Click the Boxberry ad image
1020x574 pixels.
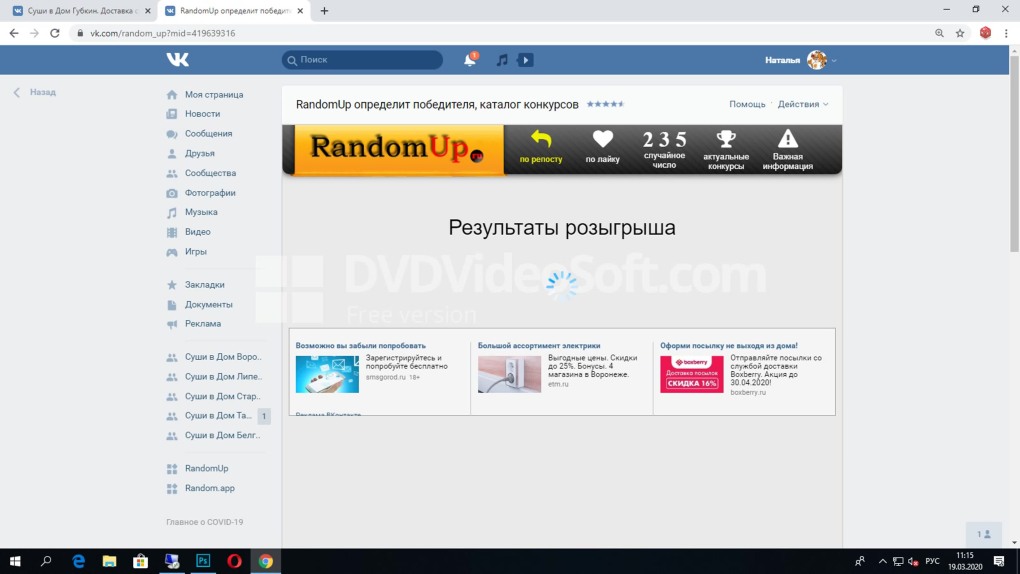(691, 374)
